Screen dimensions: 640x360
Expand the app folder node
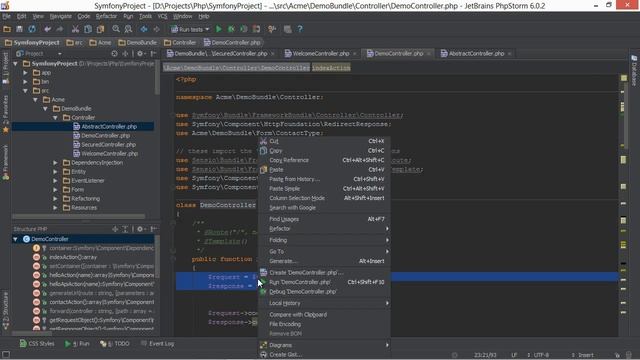click(x=25, y=73)
